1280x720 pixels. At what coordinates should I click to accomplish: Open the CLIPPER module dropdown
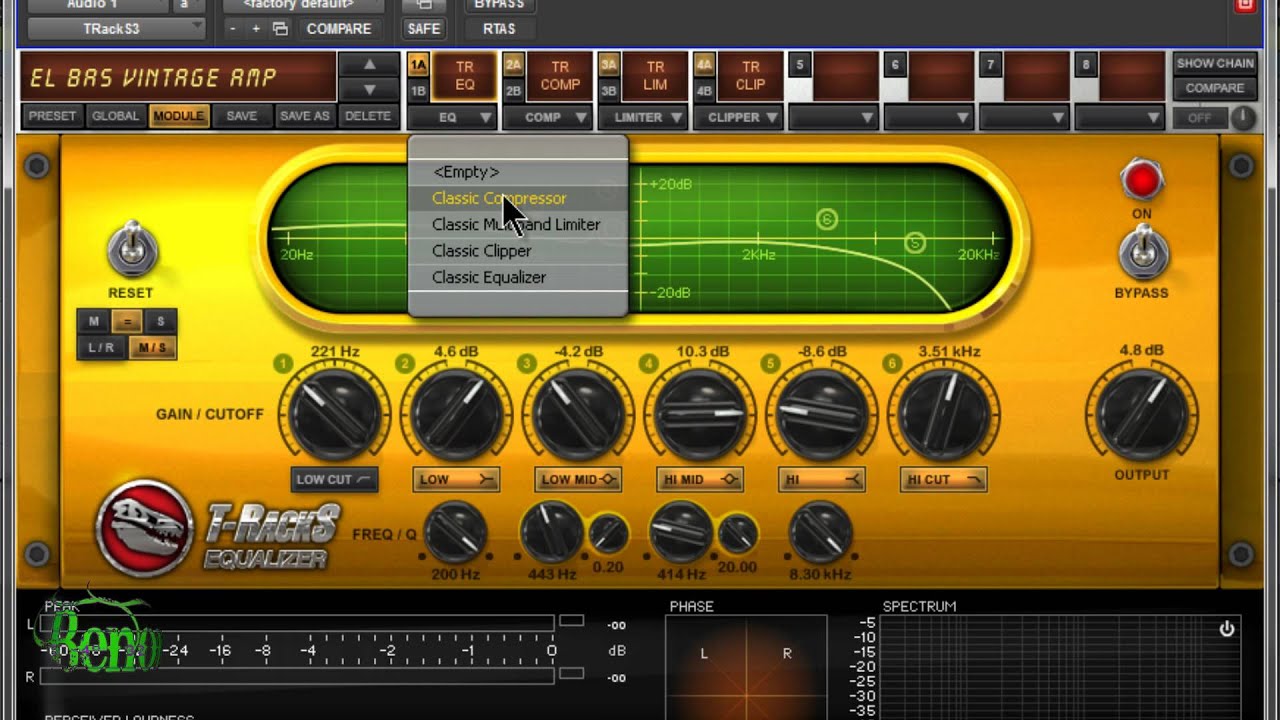(738, 117)
